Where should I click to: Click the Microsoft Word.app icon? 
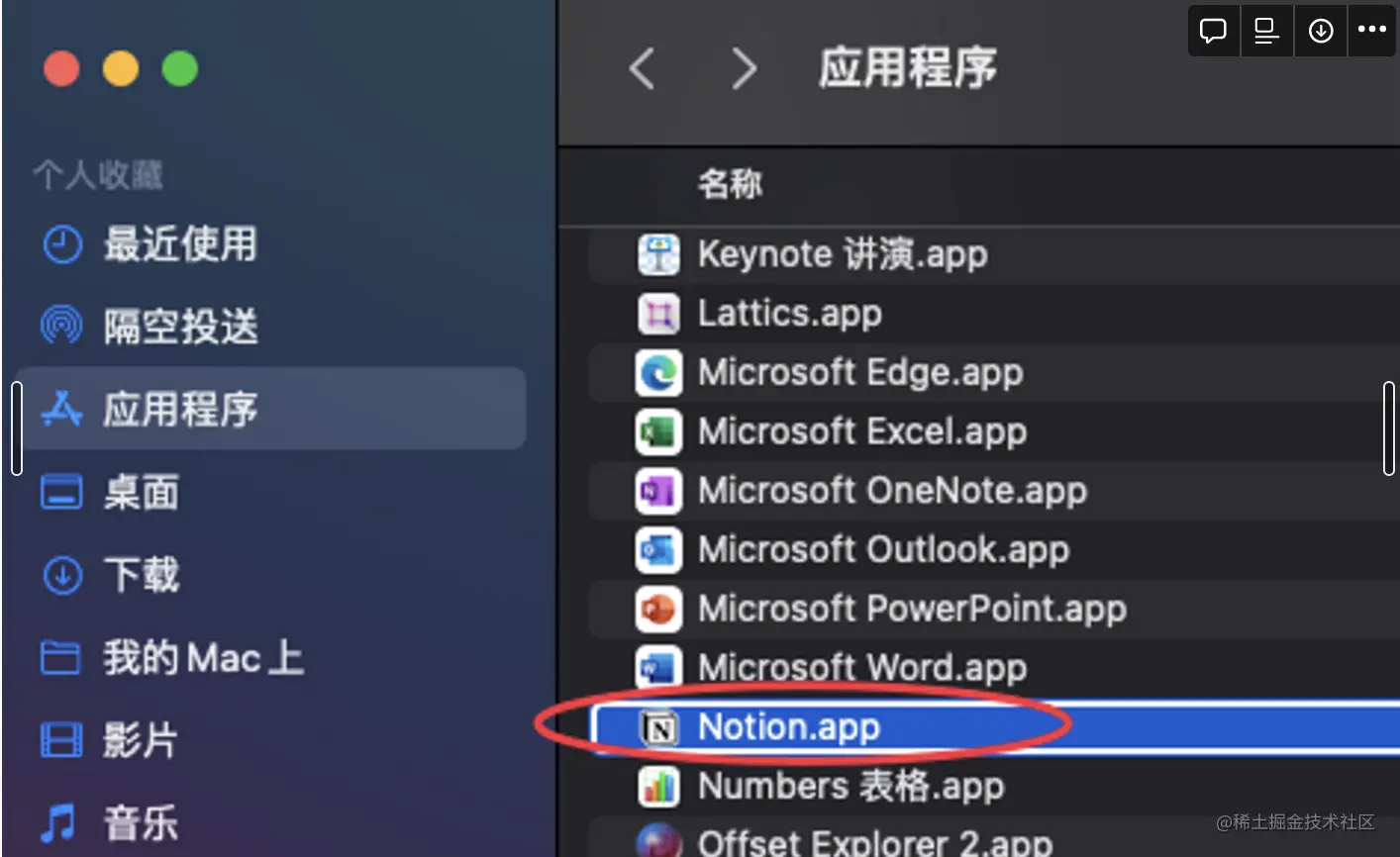pos(658,669)
